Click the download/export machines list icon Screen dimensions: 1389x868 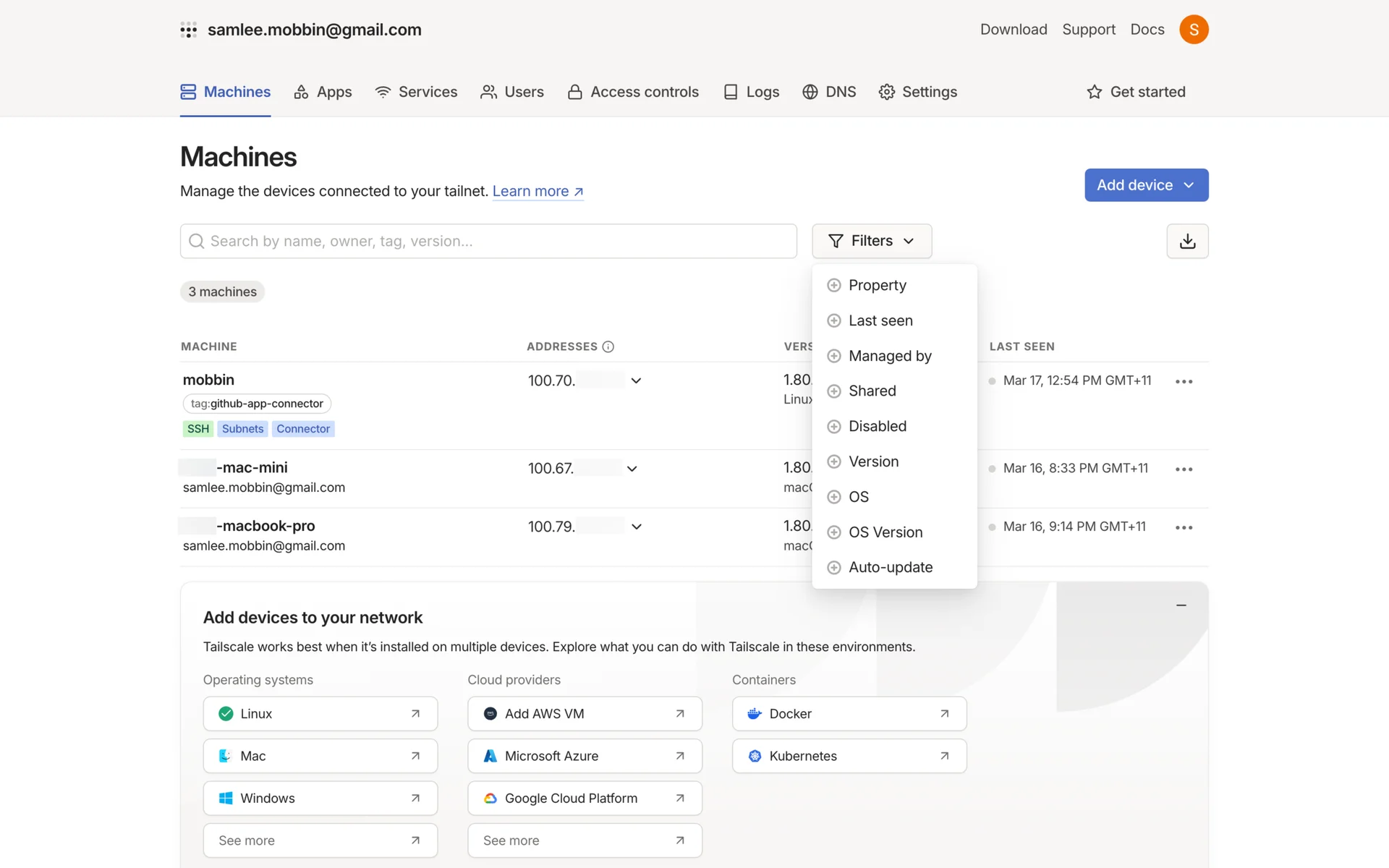point(1187,241)
